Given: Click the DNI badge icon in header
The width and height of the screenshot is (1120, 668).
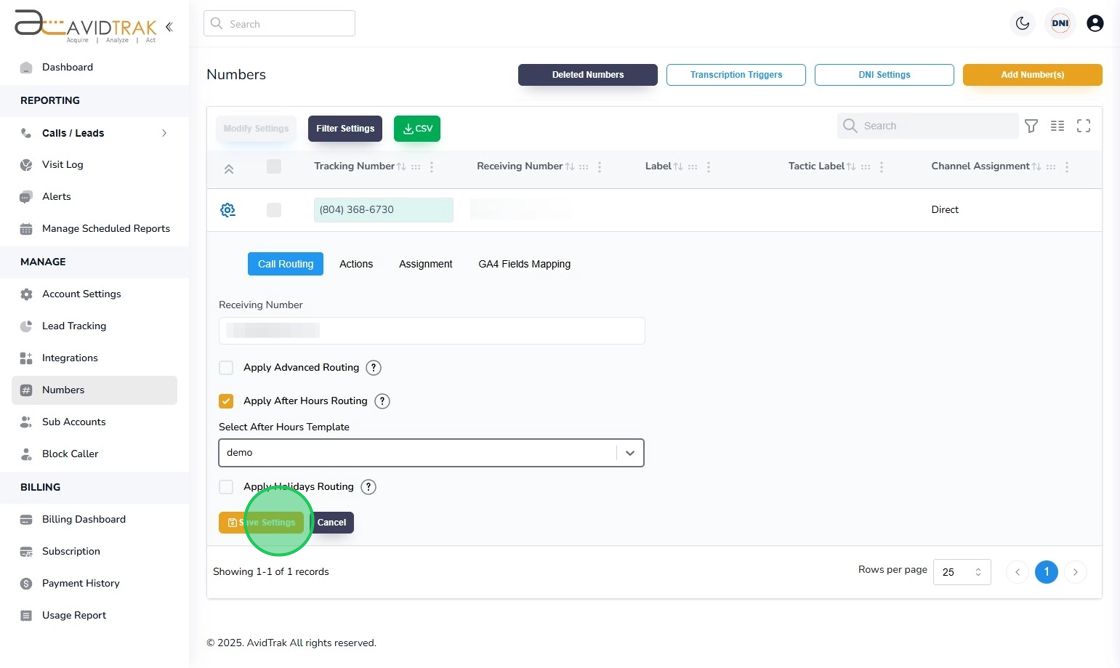Looking at the screenshot, I should [1060, 24].
